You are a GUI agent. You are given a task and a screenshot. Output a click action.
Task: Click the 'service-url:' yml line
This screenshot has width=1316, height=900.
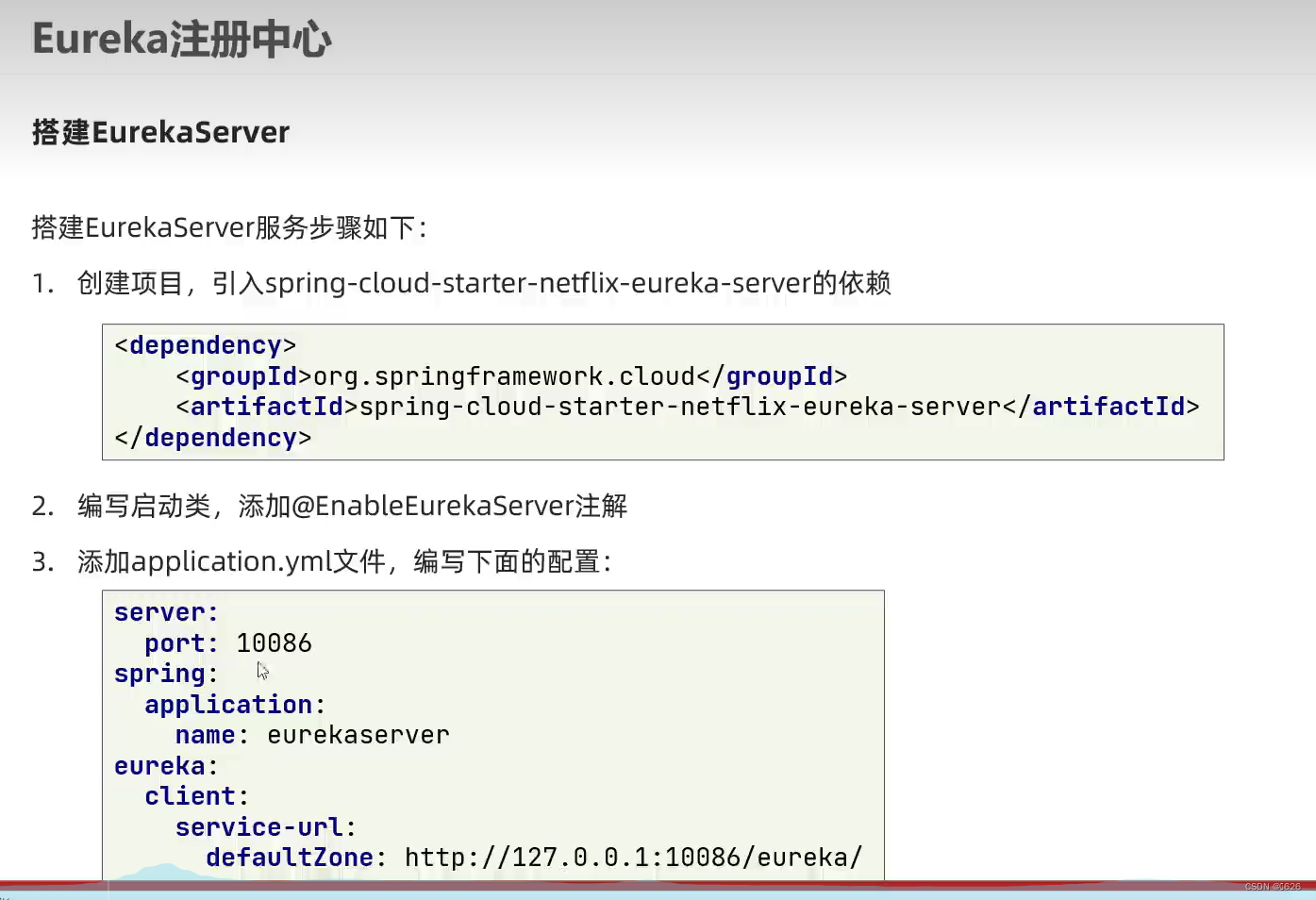click(266, 827)
